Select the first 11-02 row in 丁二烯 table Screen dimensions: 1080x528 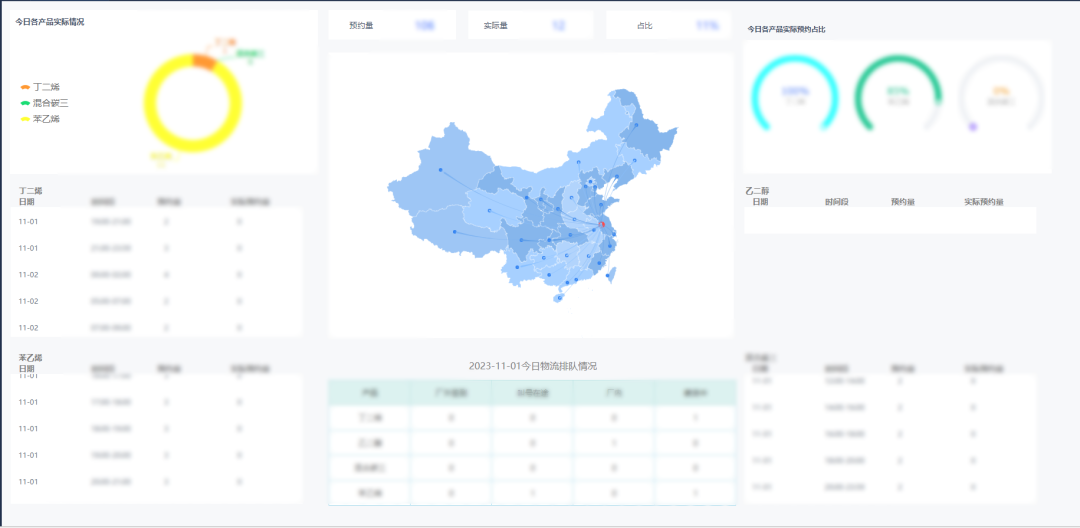tap(156, 275)
